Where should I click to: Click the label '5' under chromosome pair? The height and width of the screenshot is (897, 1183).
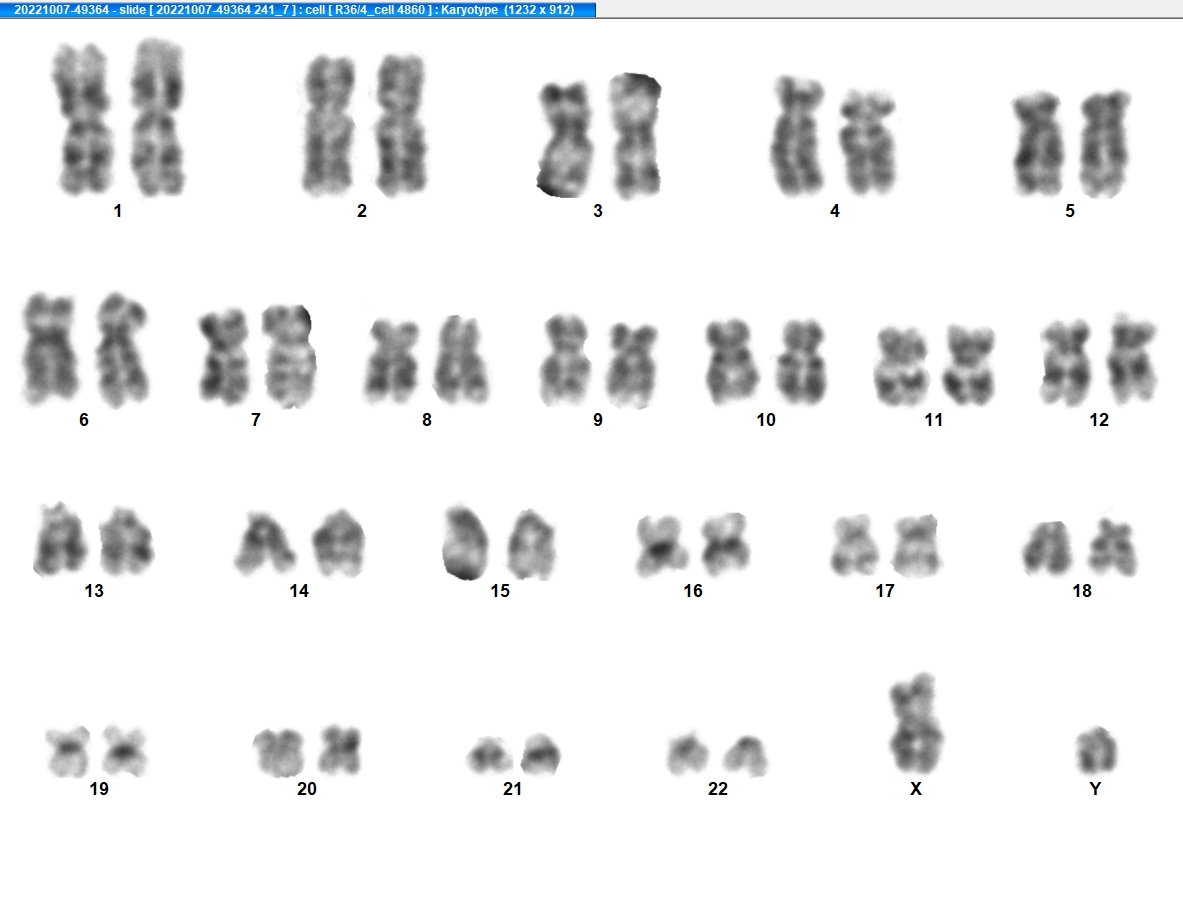point(1070,211)
